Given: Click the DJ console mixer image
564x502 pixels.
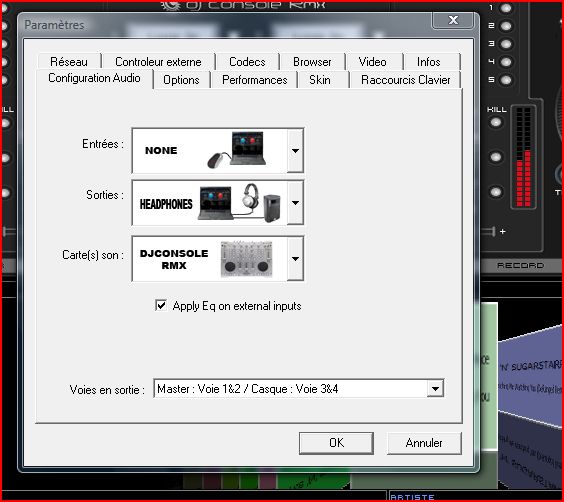Looking at the screenshot, I should coord(246,259).
